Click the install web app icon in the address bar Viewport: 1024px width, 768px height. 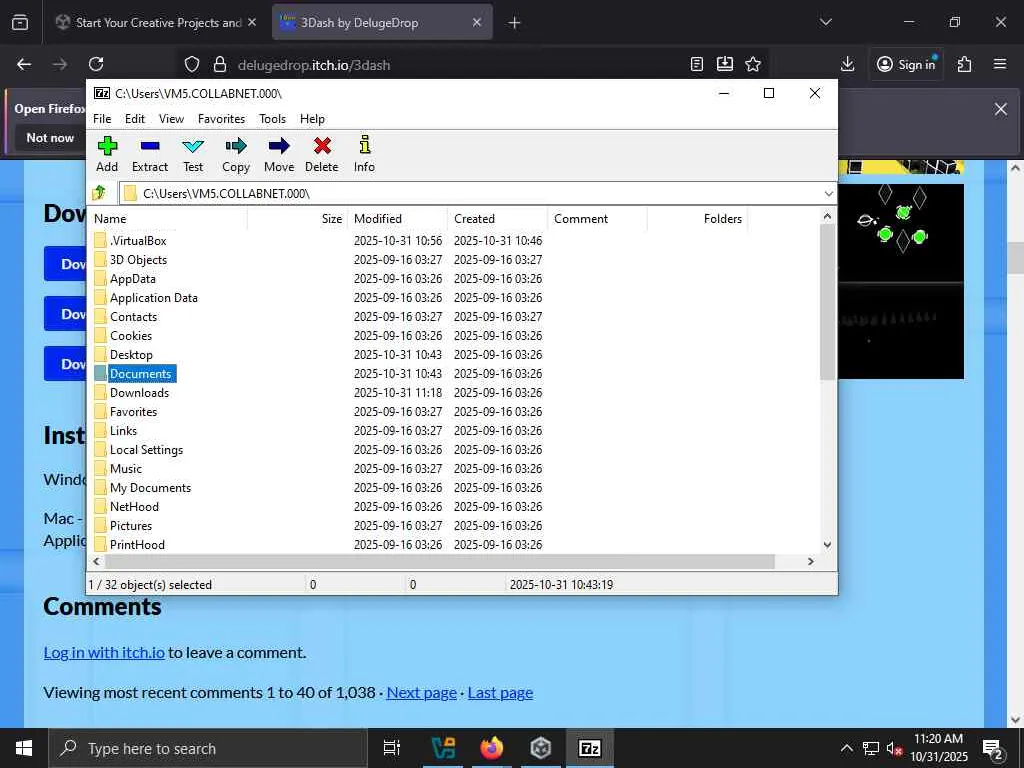click(725, 64)
